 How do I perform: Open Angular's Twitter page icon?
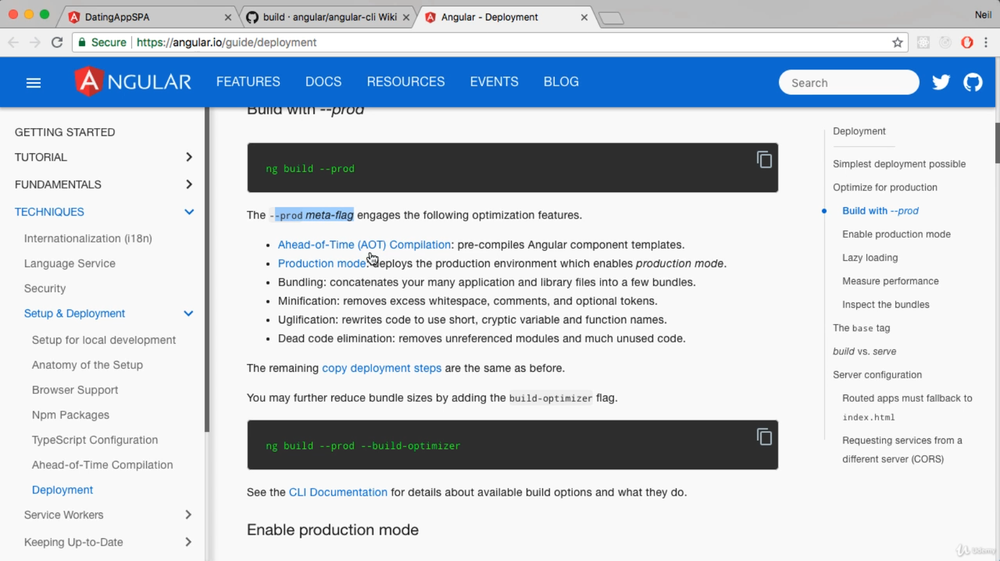[941, 83]
